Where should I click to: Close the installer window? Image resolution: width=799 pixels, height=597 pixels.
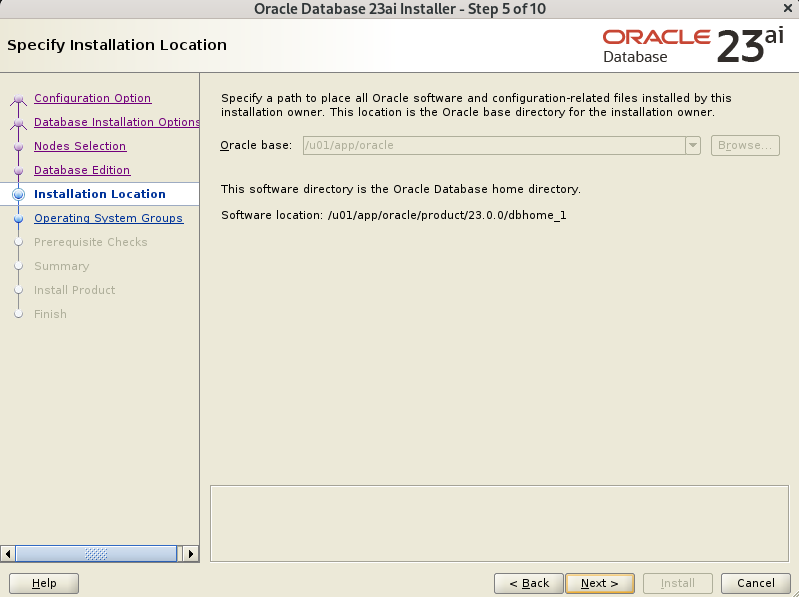(788, 8)
